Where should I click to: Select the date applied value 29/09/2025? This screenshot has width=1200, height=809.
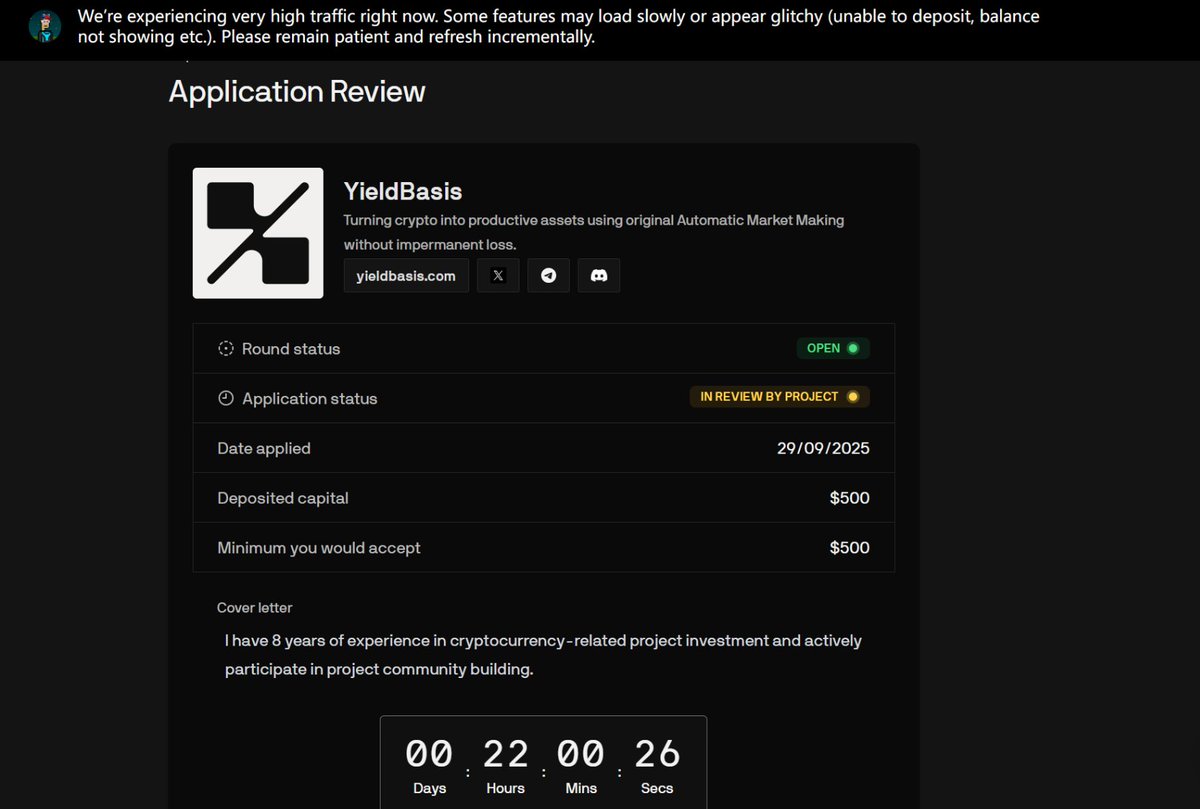(823, 448)
